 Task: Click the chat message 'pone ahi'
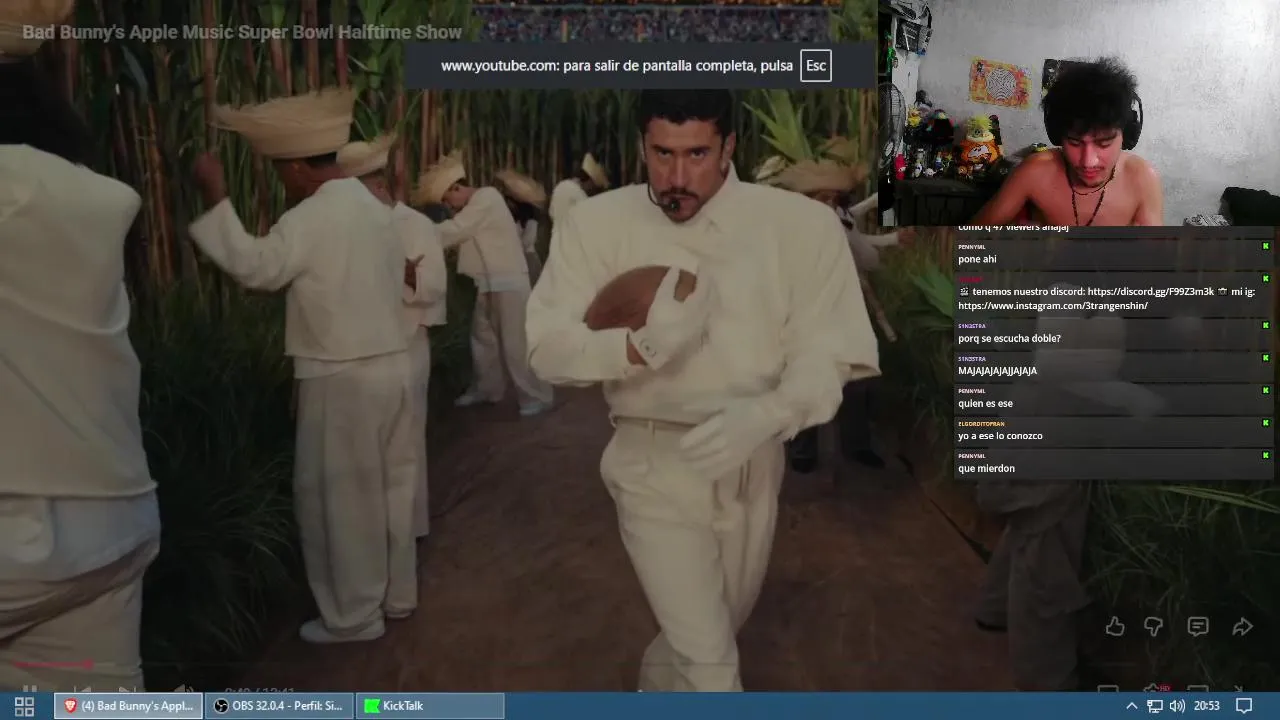pos(977,260)
